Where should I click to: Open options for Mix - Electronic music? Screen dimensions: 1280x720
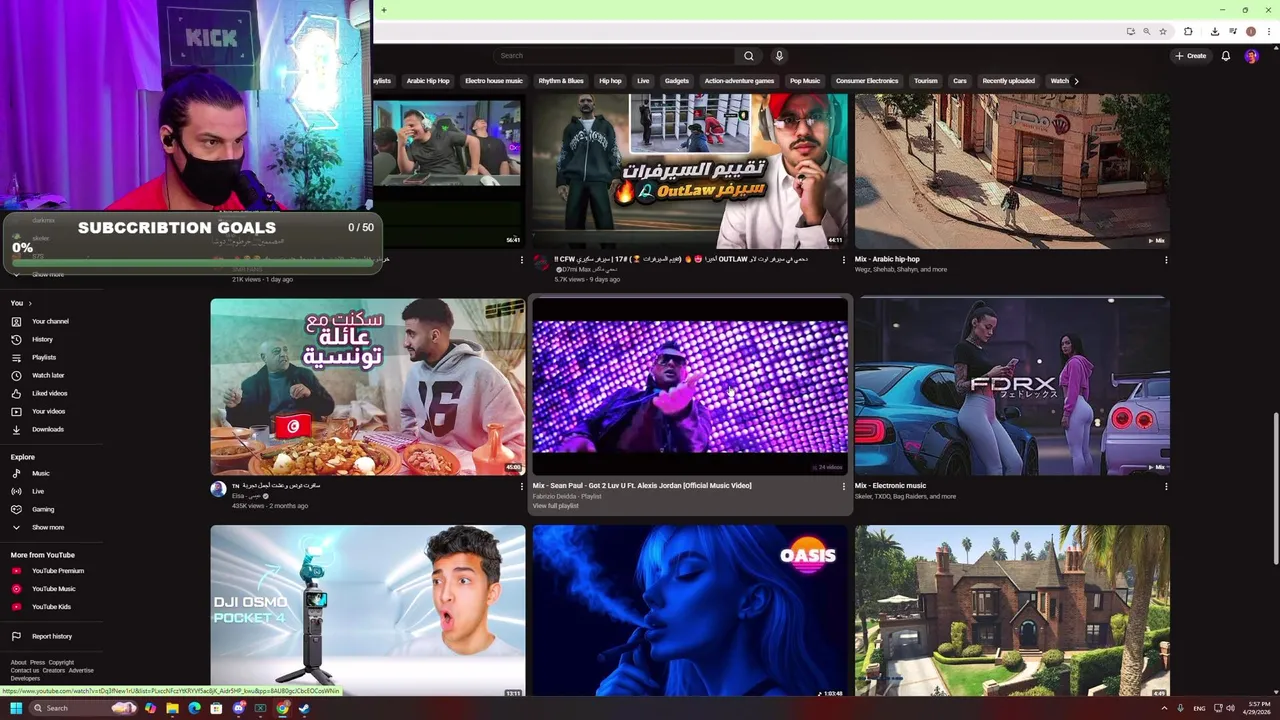point(1165,487)
